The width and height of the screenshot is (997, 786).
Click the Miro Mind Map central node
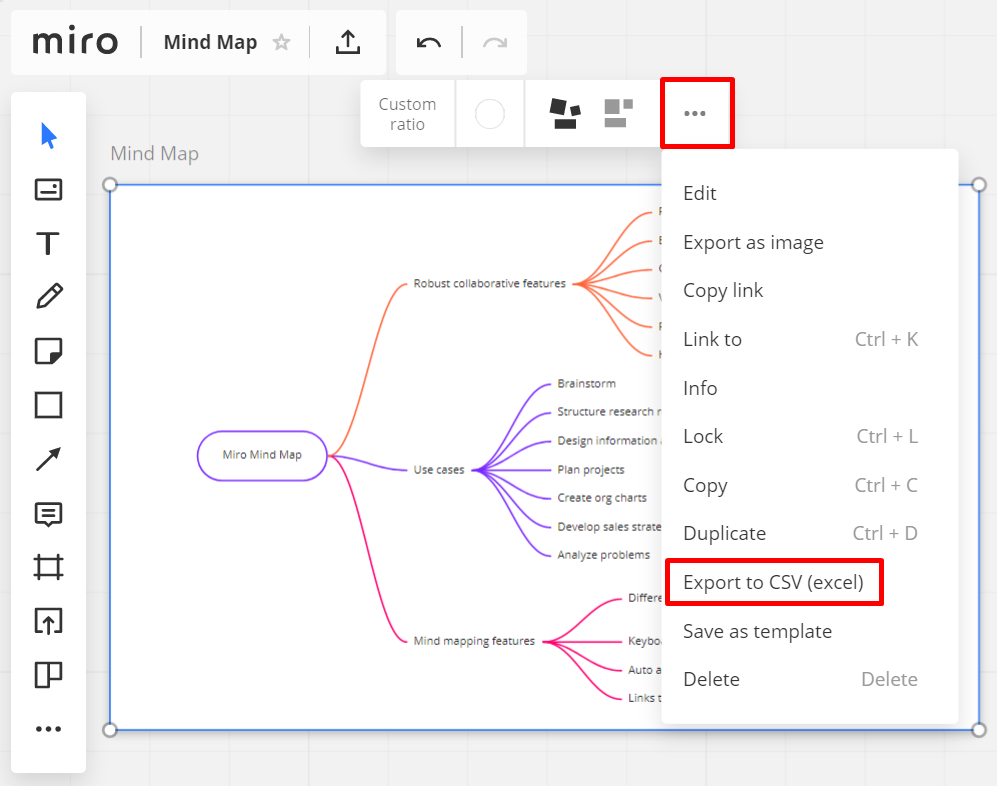262,455
